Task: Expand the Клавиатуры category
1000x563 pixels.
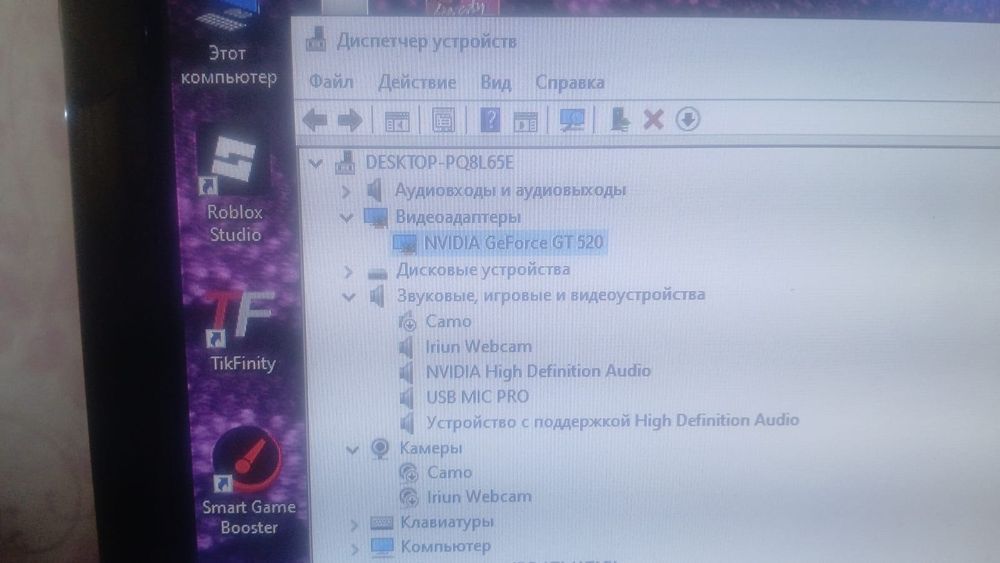Action: (x=355, y=525)
